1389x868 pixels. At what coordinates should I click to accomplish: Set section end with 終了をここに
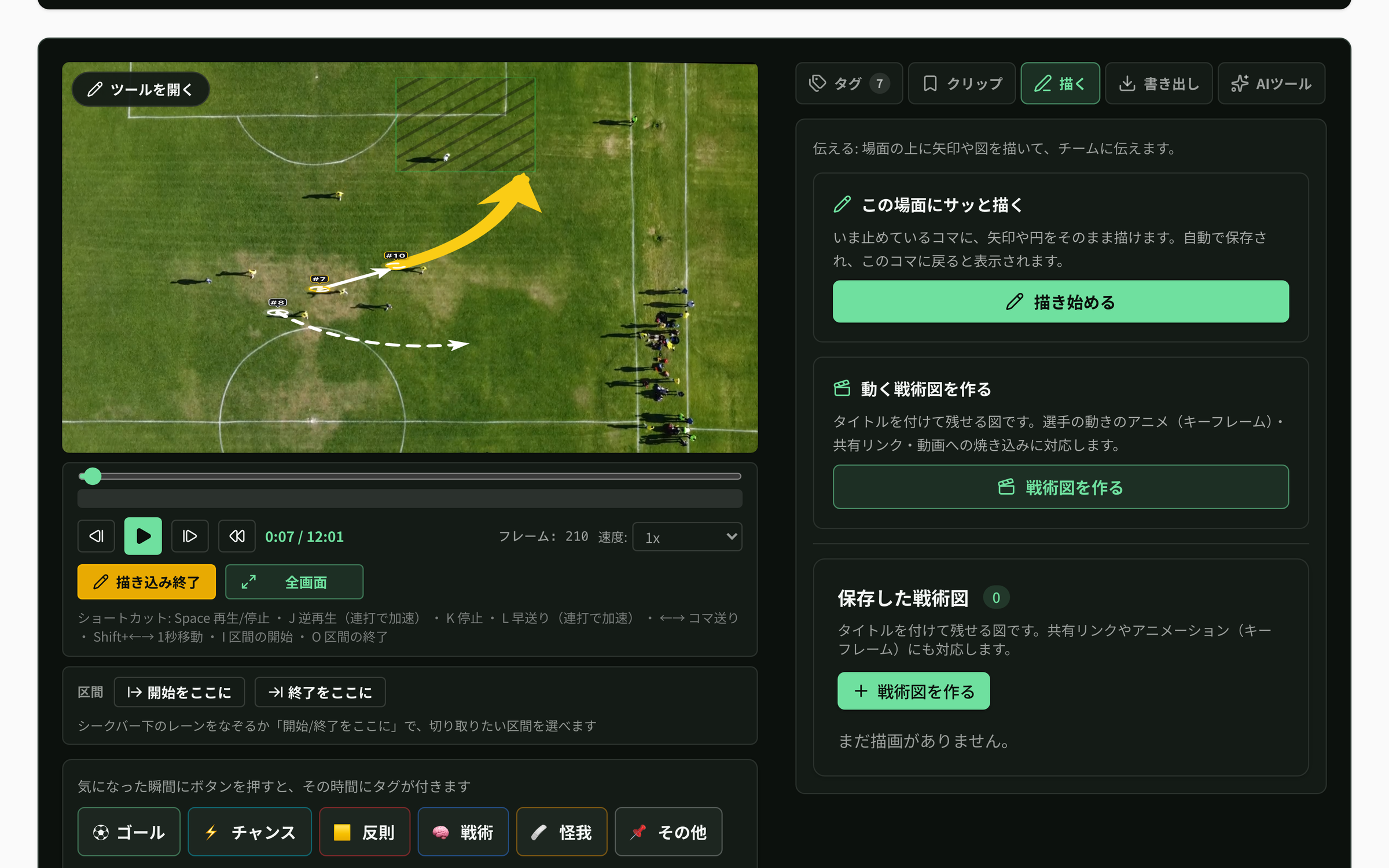click(320, 692)
